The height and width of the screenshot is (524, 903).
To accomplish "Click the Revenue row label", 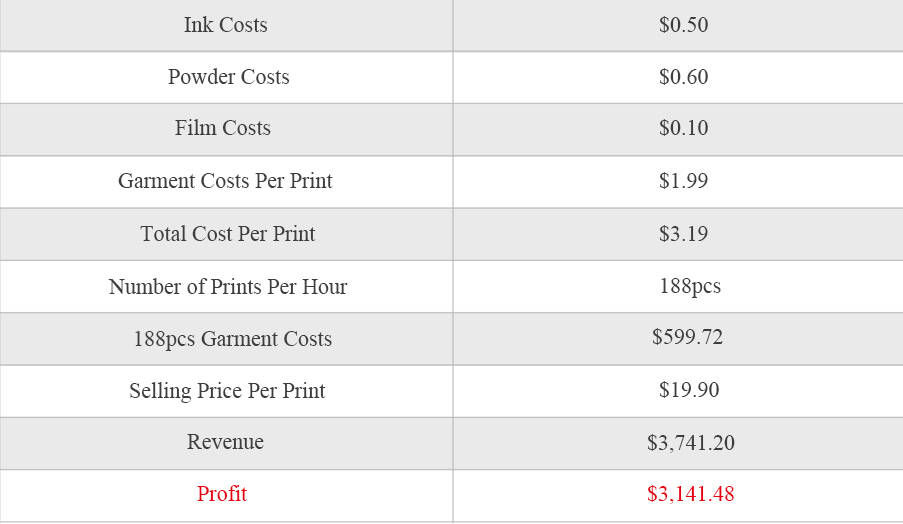I will point(225,442).
